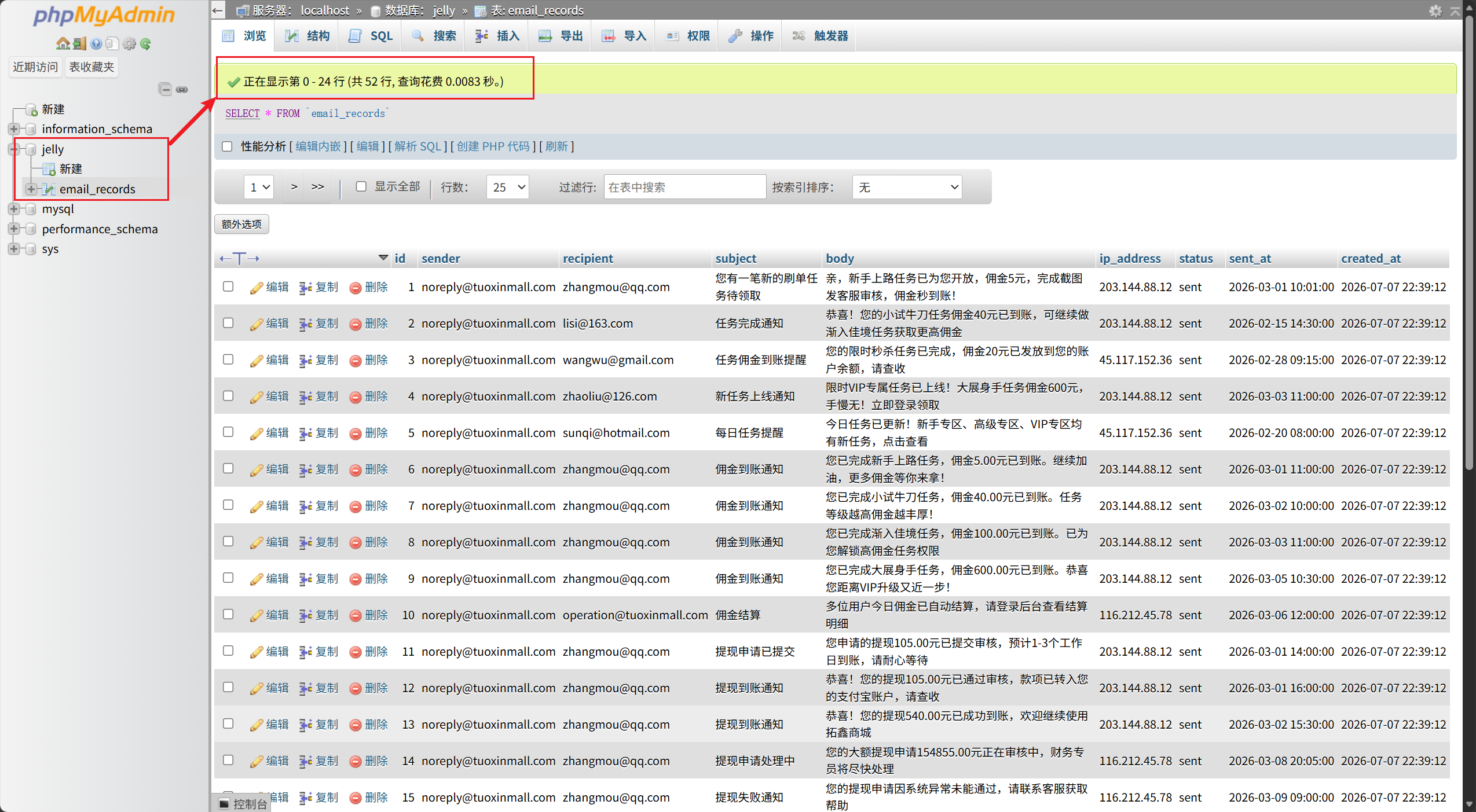Click the green reload navigation icon

click(145, 43)
